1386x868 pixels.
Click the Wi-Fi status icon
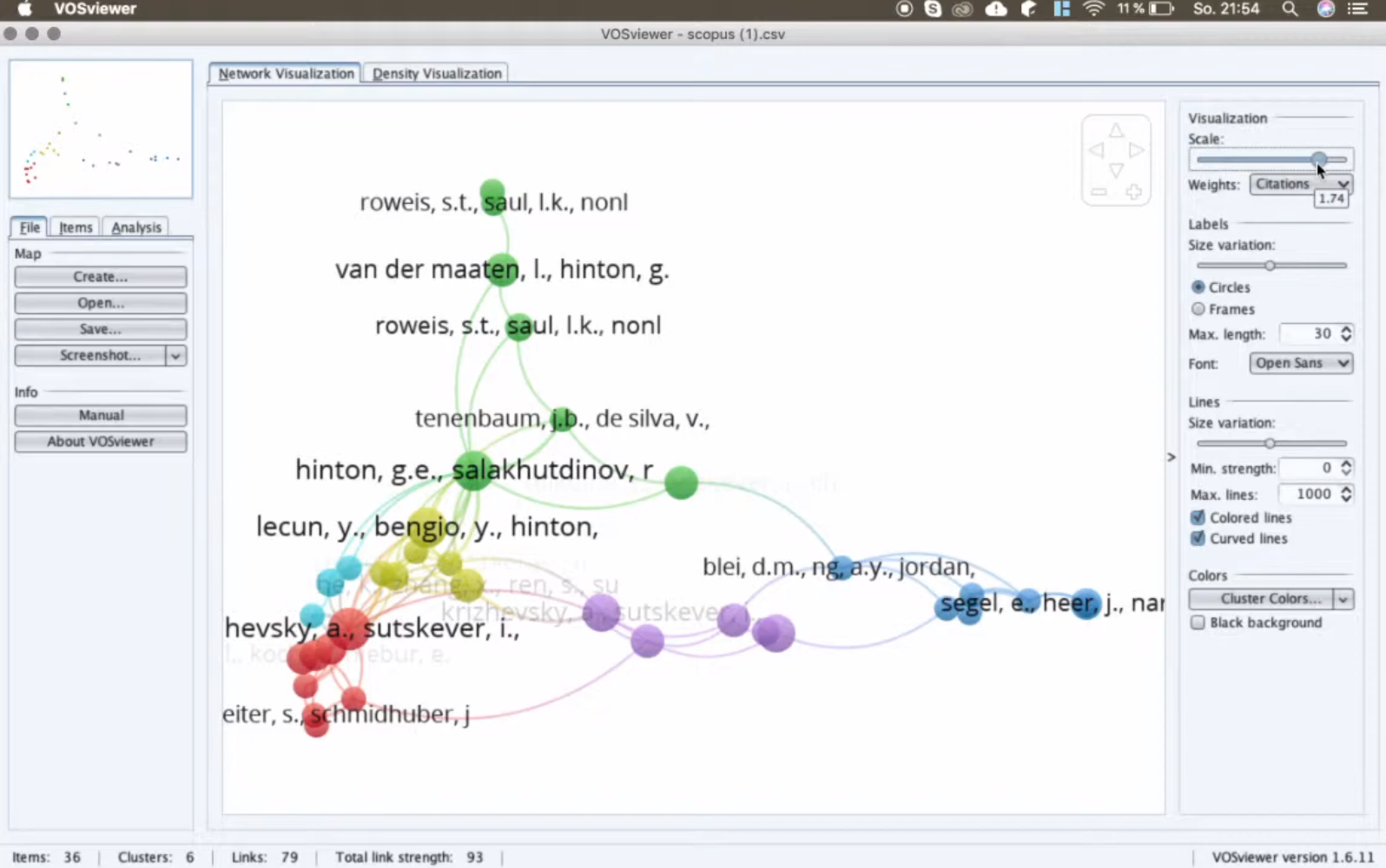(x=1093, y=9)
